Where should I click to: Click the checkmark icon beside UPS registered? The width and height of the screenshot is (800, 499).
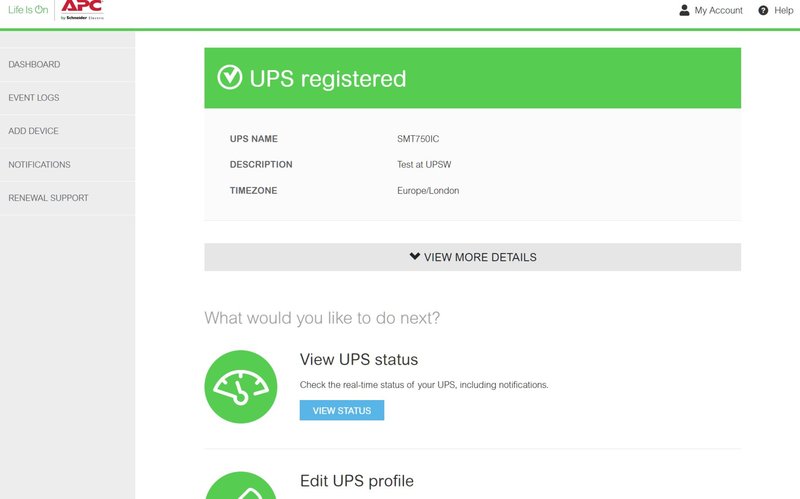click(x=230, y=78)
